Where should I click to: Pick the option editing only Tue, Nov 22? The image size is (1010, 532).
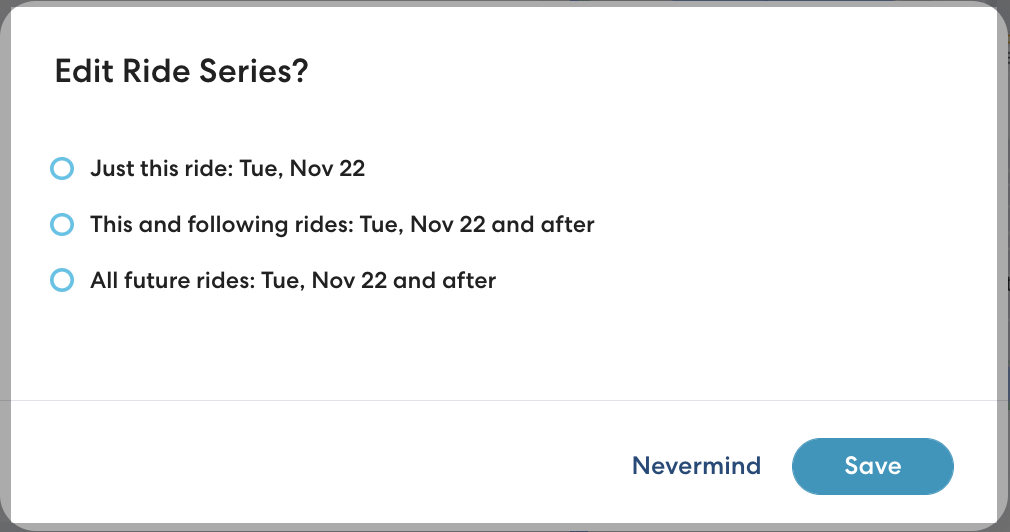227,169
